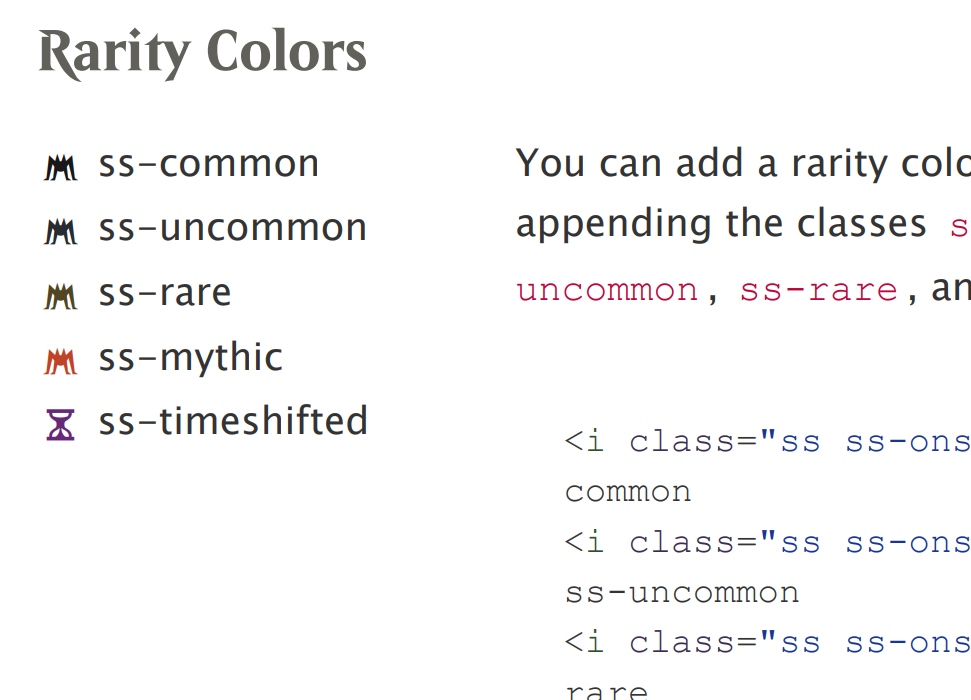Click the gold ss-rare set icon
Screen dimensions: 971x700
pyautogui.click(x=61, y=296)
